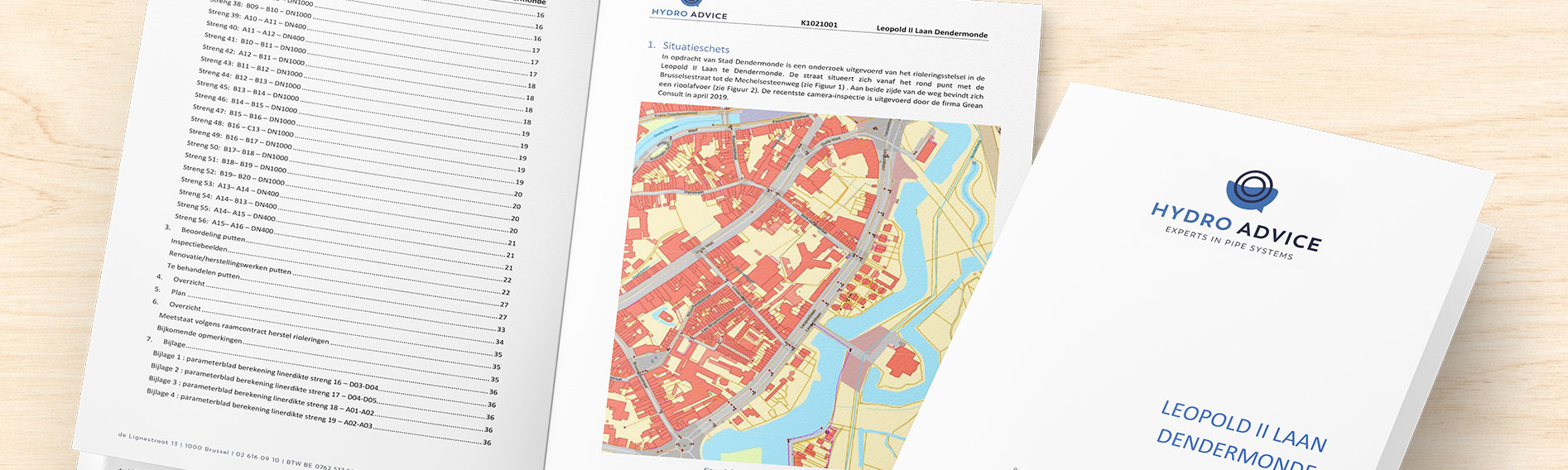This screenshot has height=470, width=1568.
Task: Click contents entry 'Streng 48: B16 – C13 – DN1000'
Action: (x=241, y=127)
